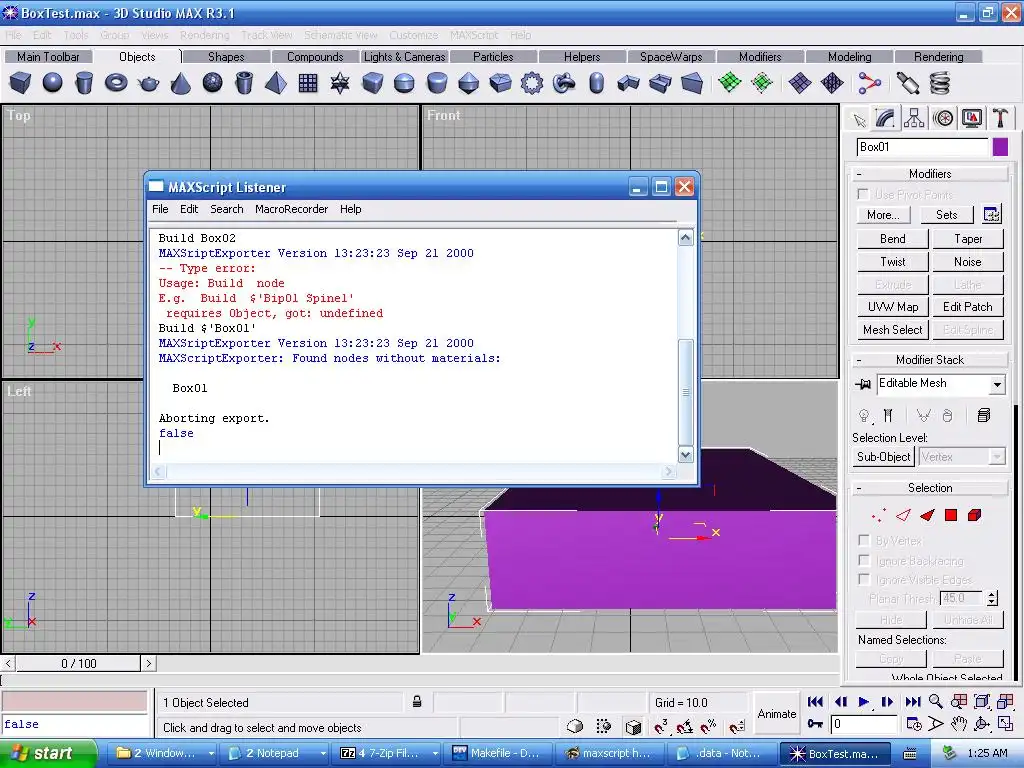This screenshot has width=1024, height=768.
Task: Open the MacroRecorder menu
Action: (291, 209)
